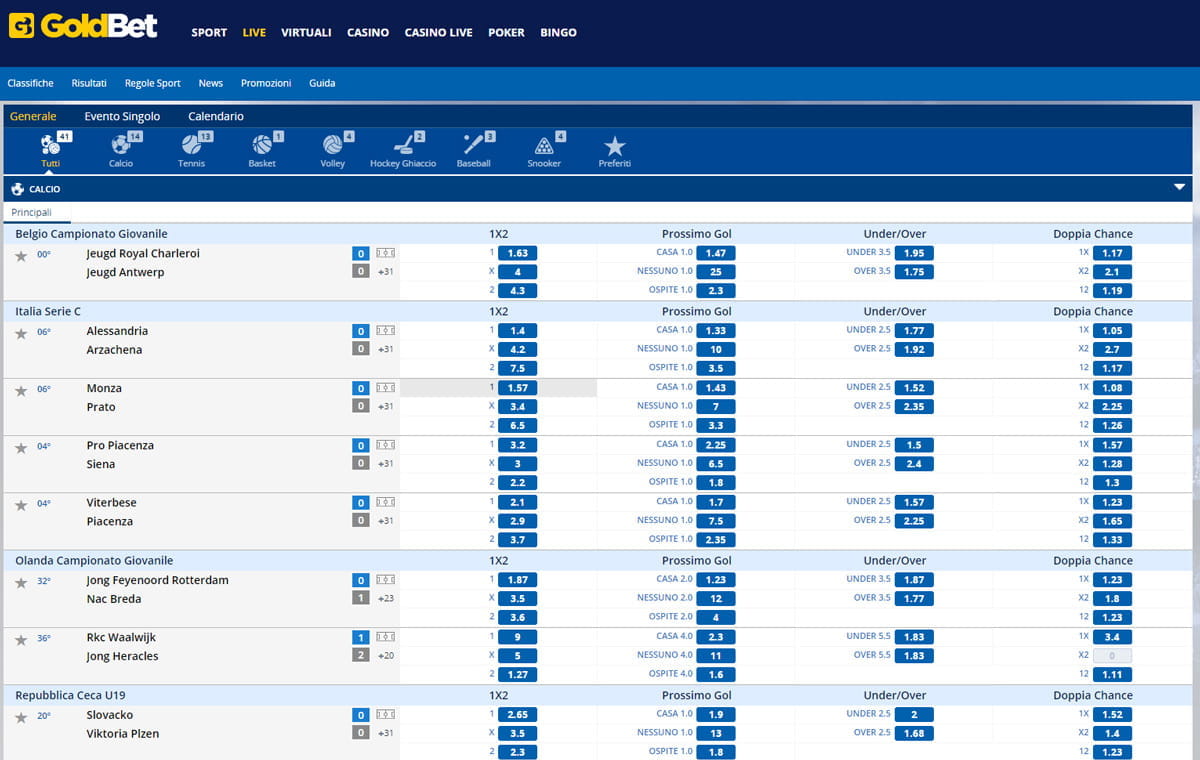Open the Regole Sport link
The width and height of the screenshot is (1200, 760).
pos(153,83)
